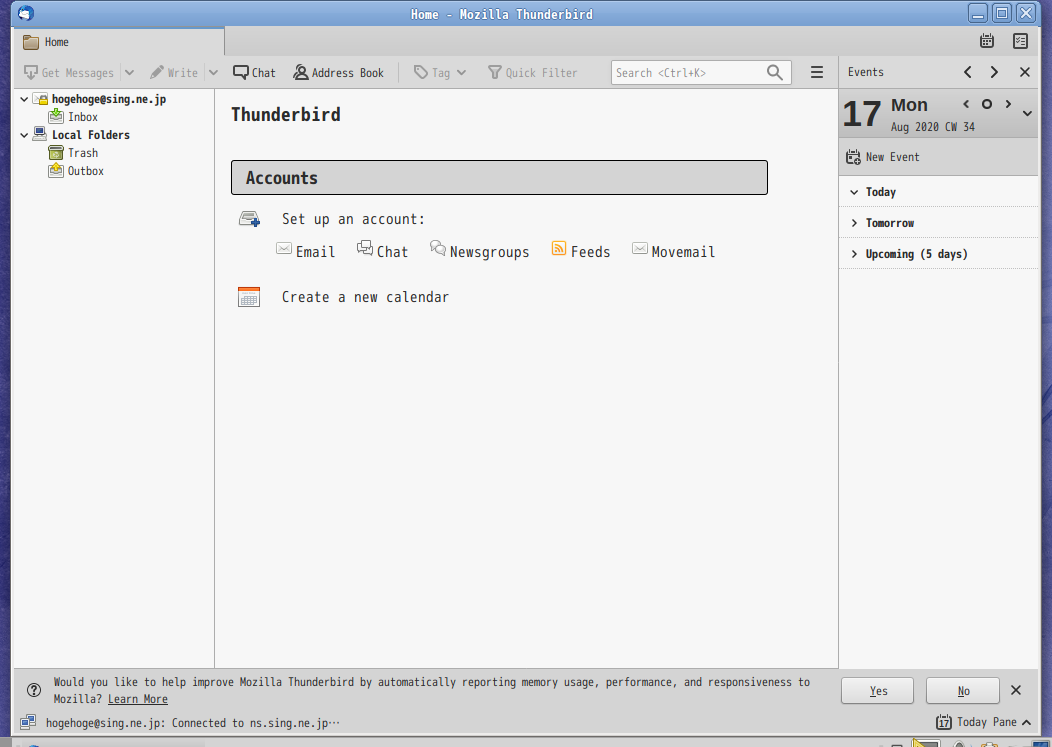
Task: Expand the mini calendar dropdown chevron
Action: click(1027, 113)
